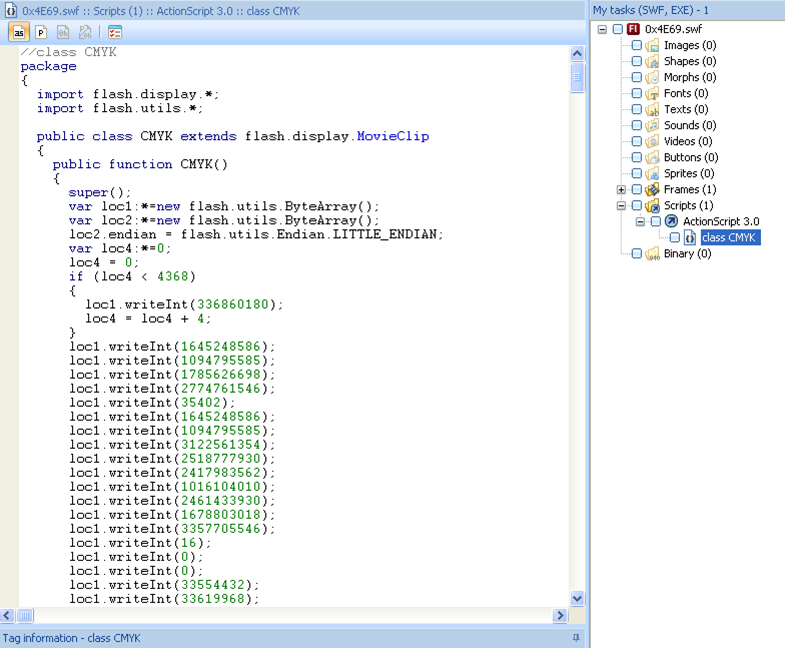This screenshot has width=785, height=648.
Task: Click the Frames folder icon in tree
Action: click(652, 189)
